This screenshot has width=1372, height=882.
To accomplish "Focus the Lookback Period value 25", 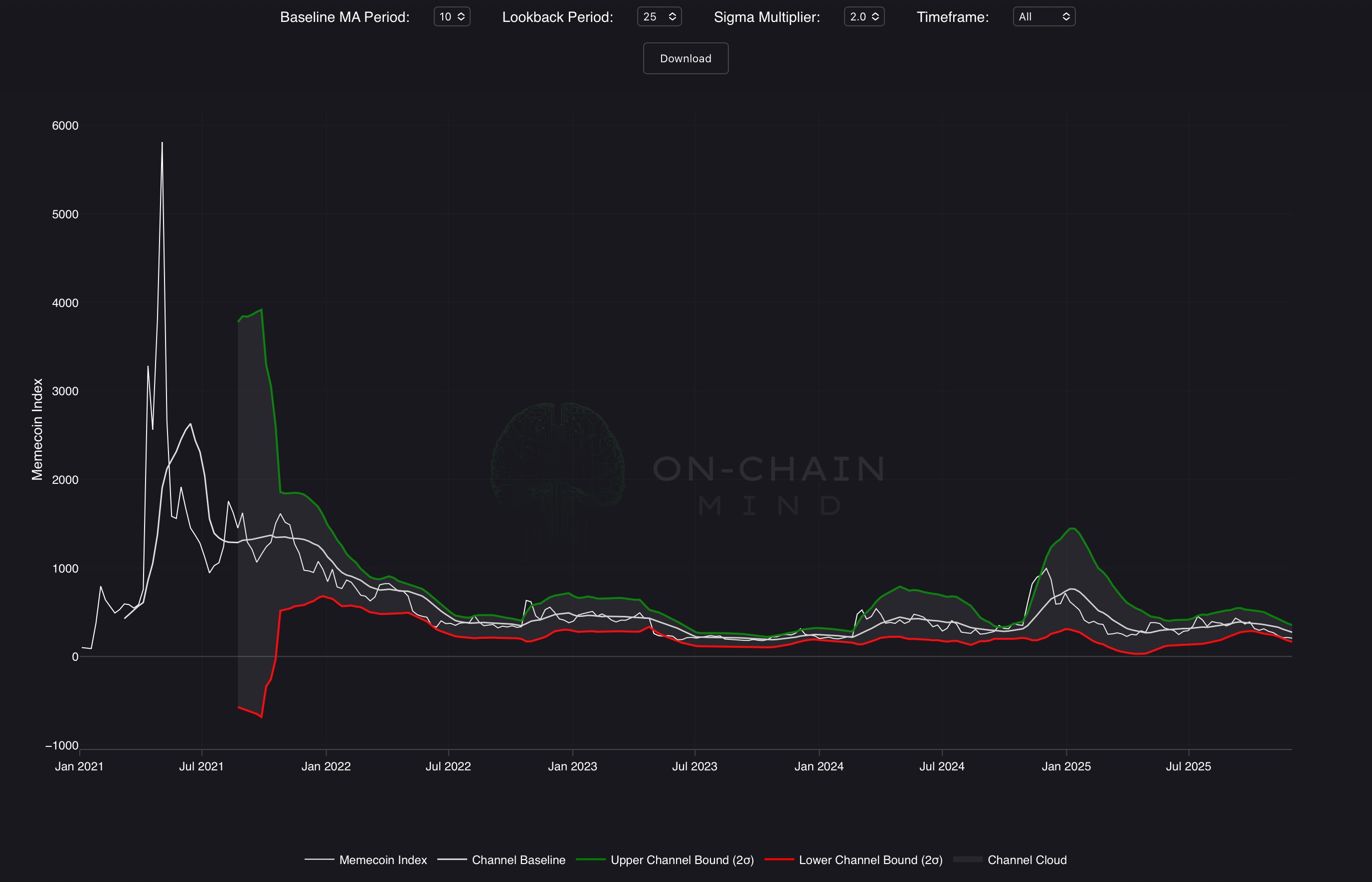I will 650,16.
